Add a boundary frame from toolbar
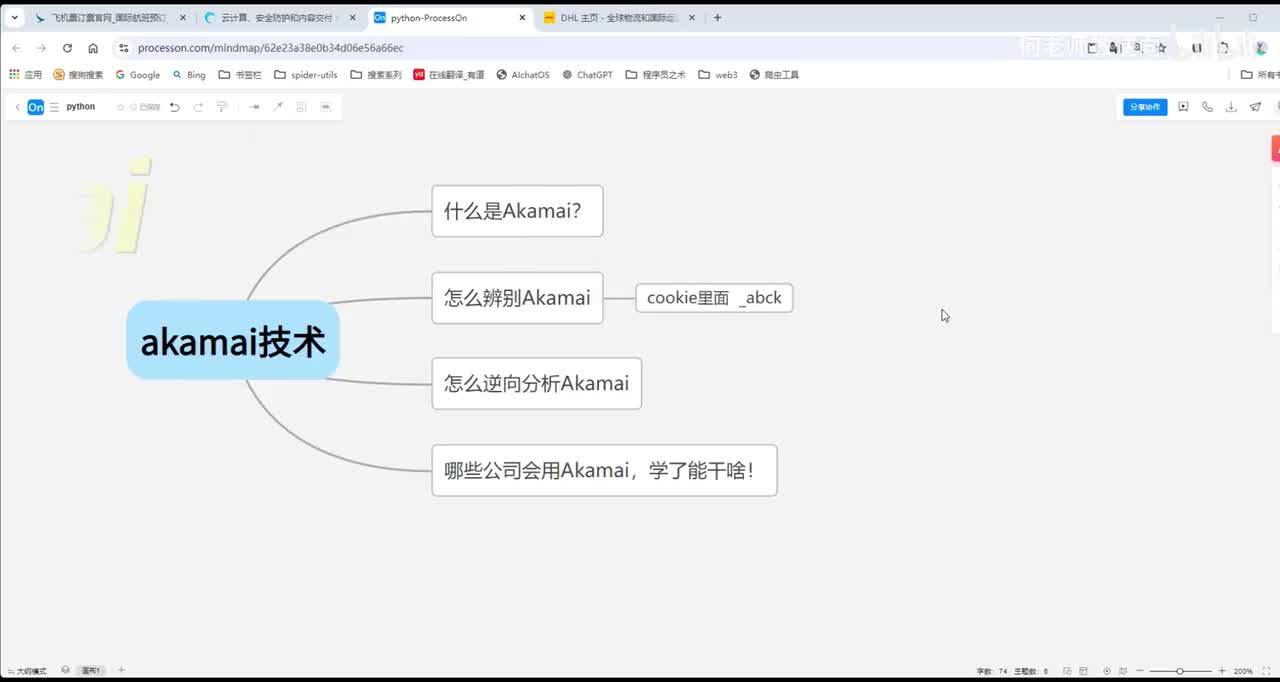Image resolution: width=1280 pixels, height=682 pixels. (x=325, y=107)
